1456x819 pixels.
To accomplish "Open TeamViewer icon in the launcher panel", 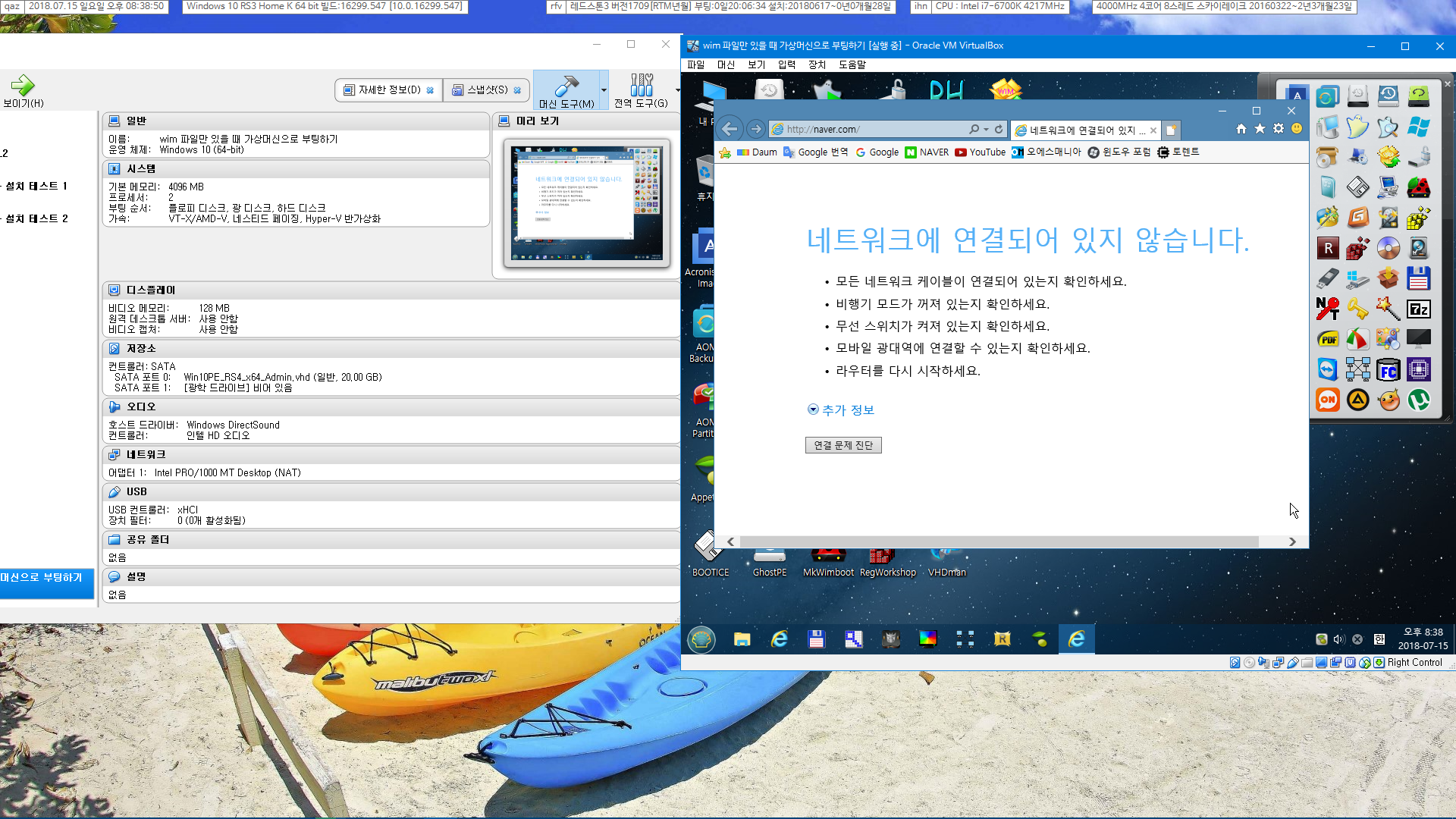I will 1327,369.
